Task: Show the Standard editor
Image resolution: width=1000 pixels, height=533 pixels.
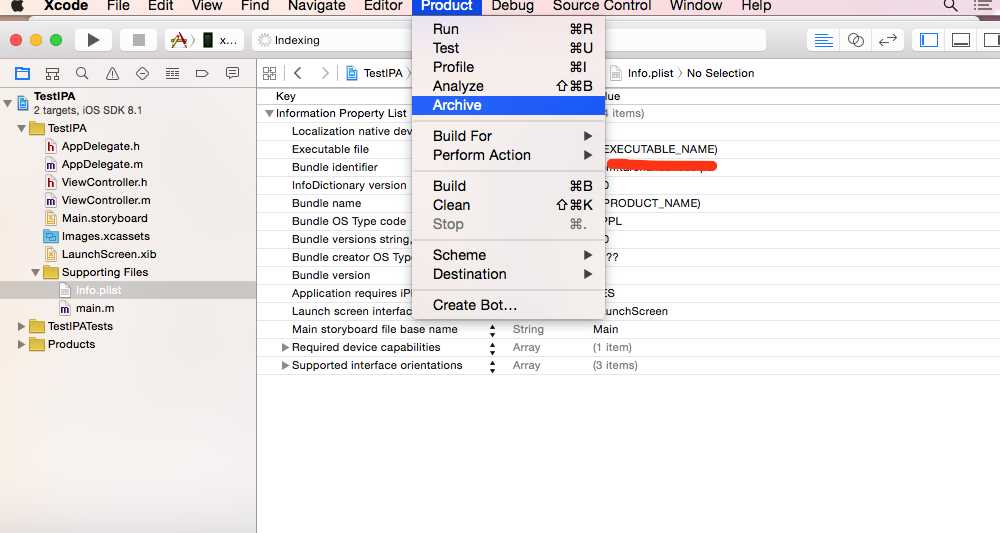Action: pyautogui.click(x=823, y=40)
